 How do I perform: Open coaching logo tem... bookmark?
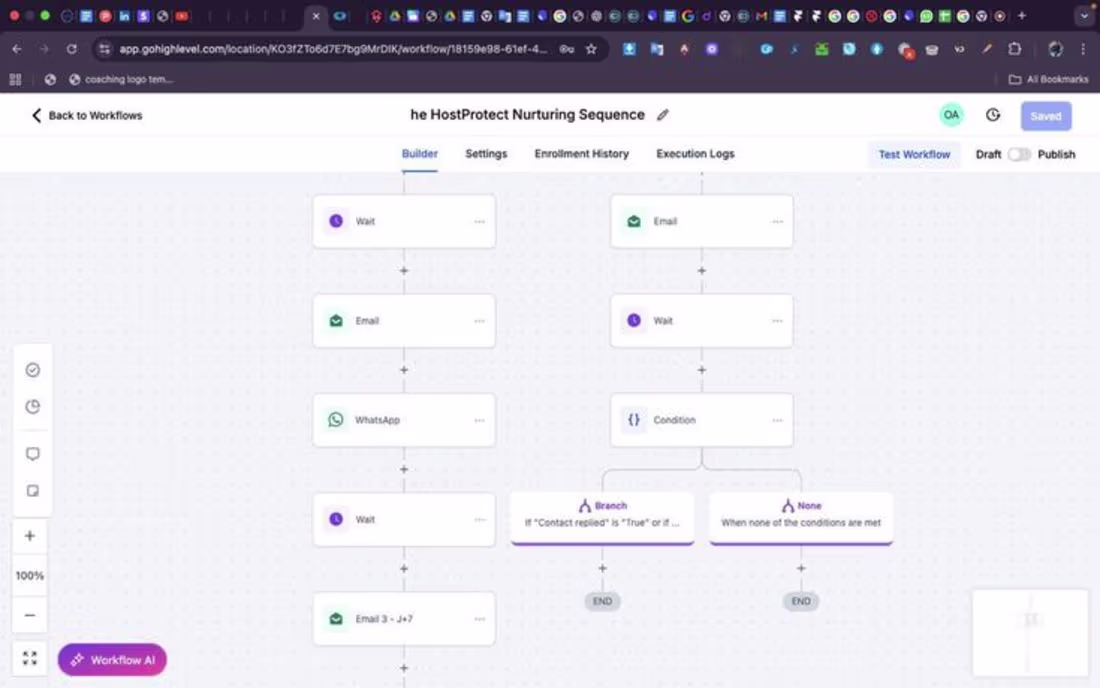(121, 79)
